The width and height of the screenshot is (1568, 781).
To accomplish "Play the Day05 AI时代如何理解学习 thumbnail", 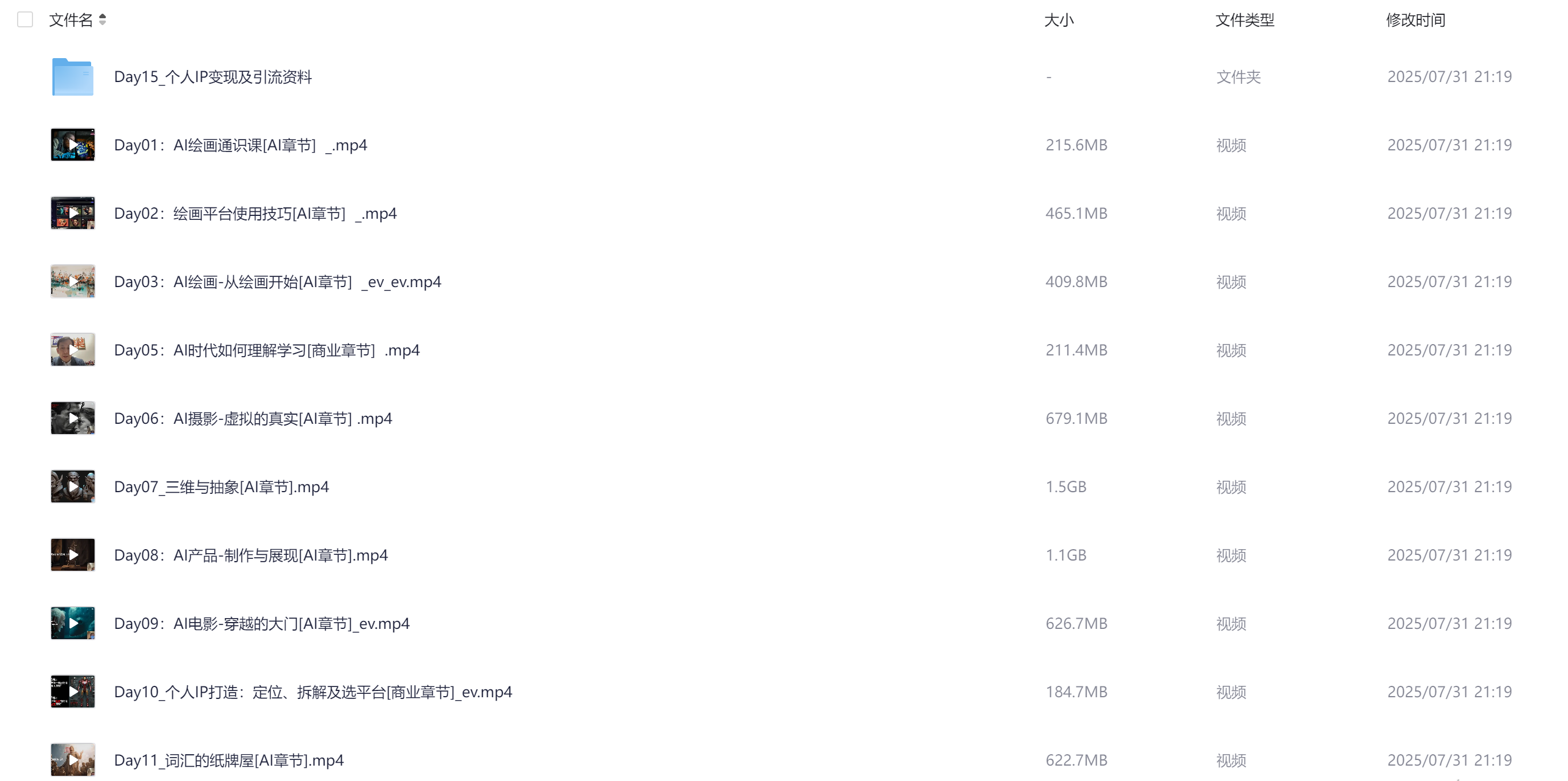I will tap(72, 350).
